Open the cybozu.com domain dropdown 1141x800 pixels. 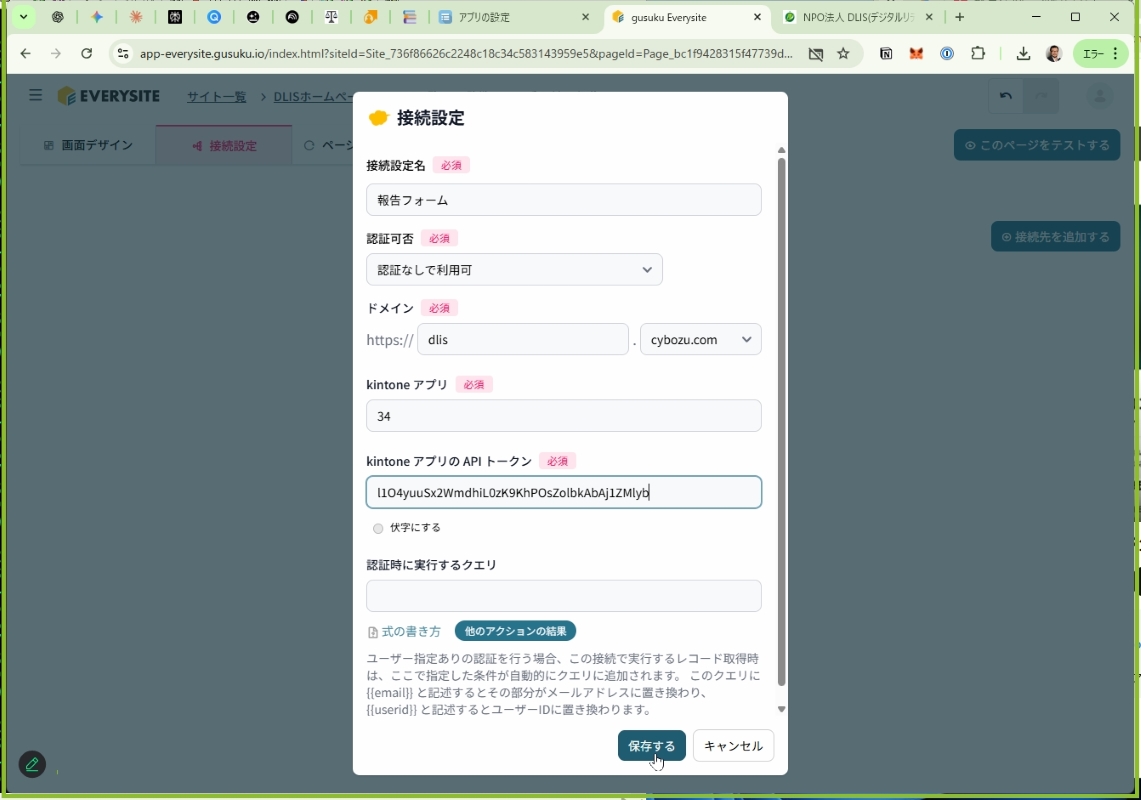pyautogui.click(x=701, y=339)
